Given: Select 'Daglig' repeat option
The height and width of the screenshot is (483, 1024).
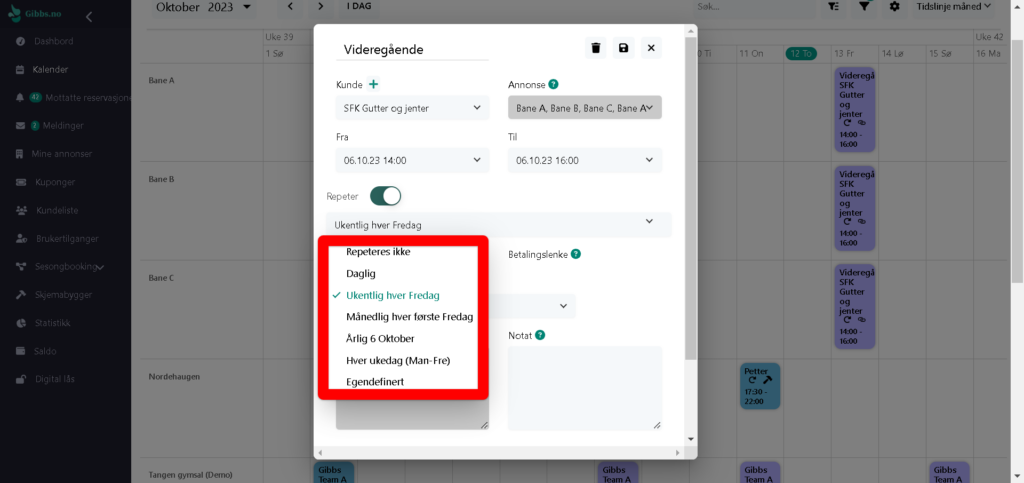Looking at the screenshot, I should pos(361,273).
